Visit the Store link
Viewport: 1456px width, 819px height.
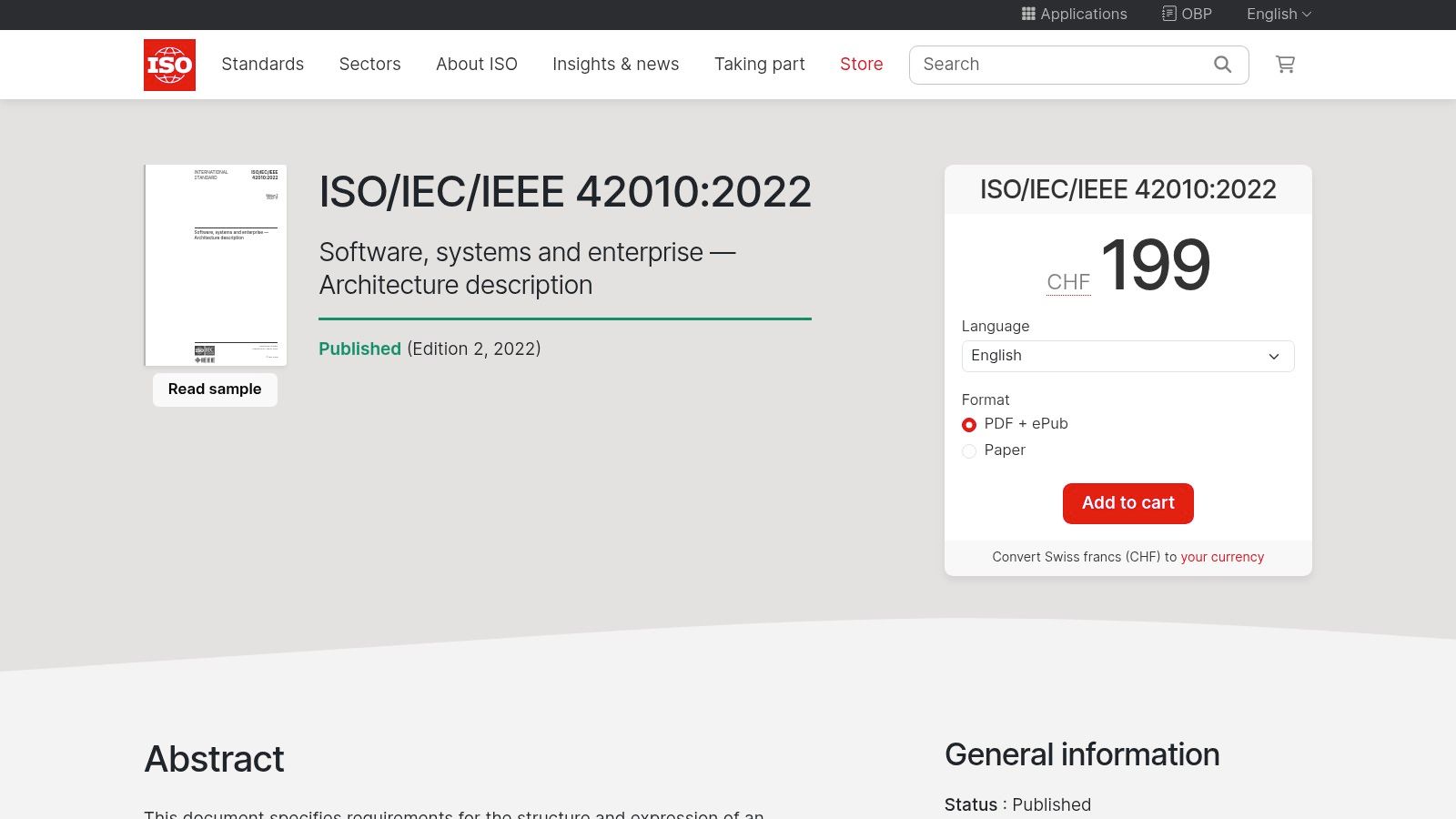pyautogui.click(x=861, y=65)
